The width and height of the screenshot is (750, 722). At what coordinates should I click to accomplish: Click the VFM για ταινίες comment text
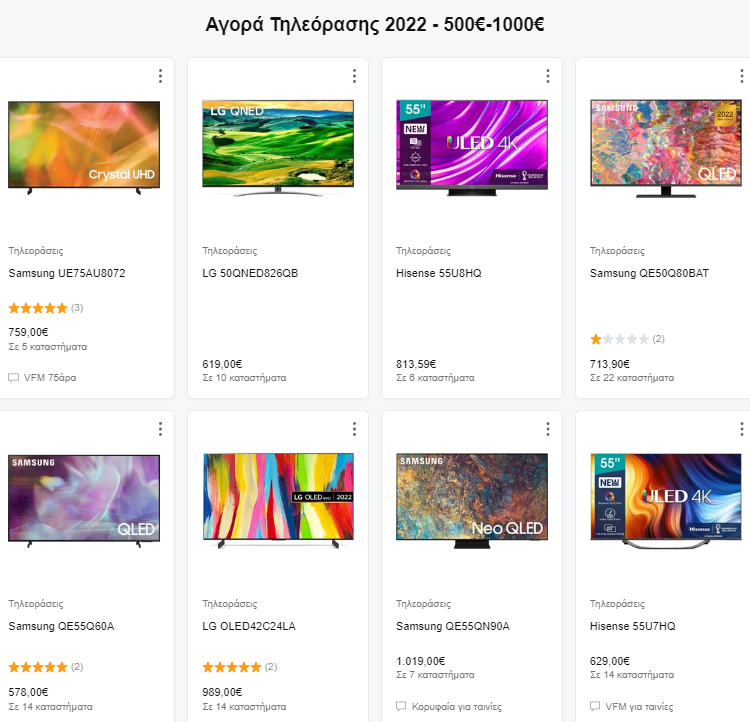[x=639, y=707]
